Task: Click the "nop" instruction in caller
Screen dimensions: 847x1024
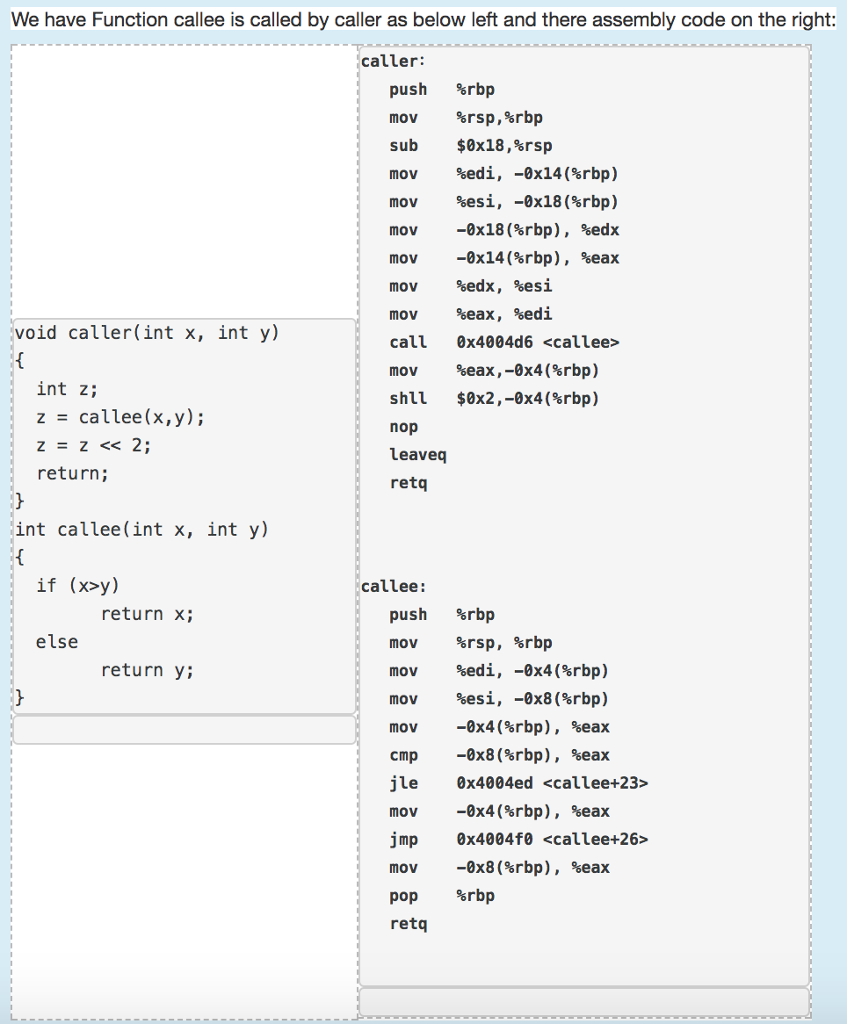Action: click(404, 426)
